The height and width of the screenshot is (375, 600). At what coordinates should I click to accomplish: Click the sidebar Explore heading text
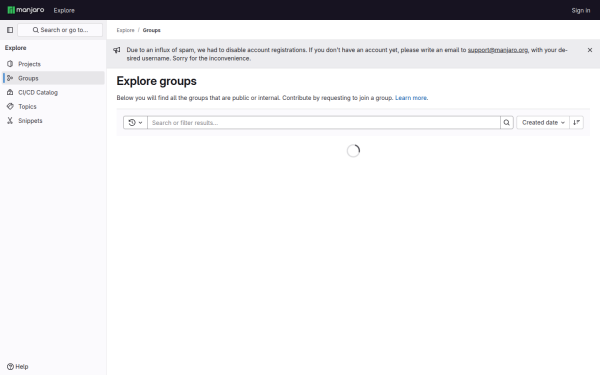tap(16, 48)
